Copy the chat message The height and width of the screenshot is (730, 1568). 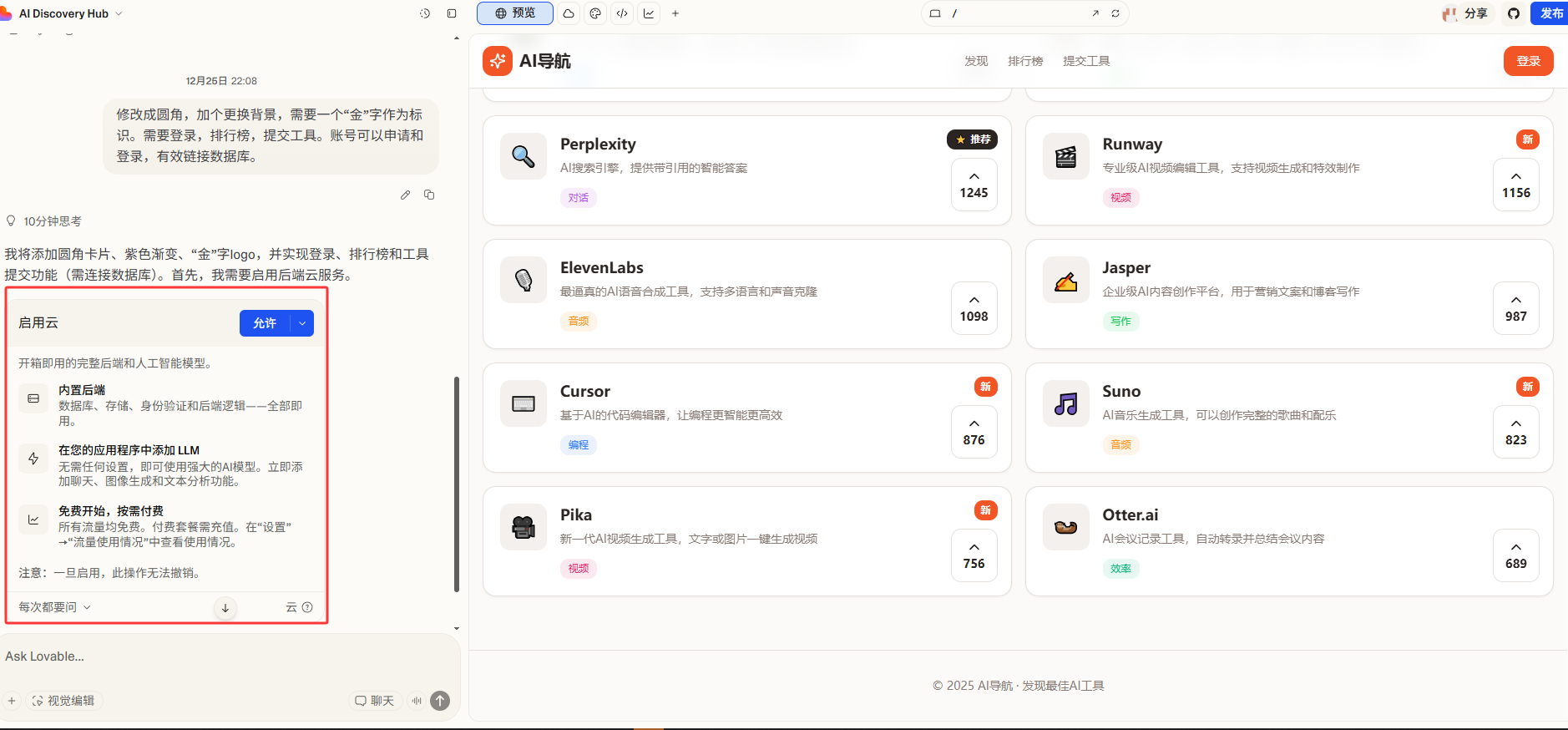pyautogui.click(x=429, y=195)
